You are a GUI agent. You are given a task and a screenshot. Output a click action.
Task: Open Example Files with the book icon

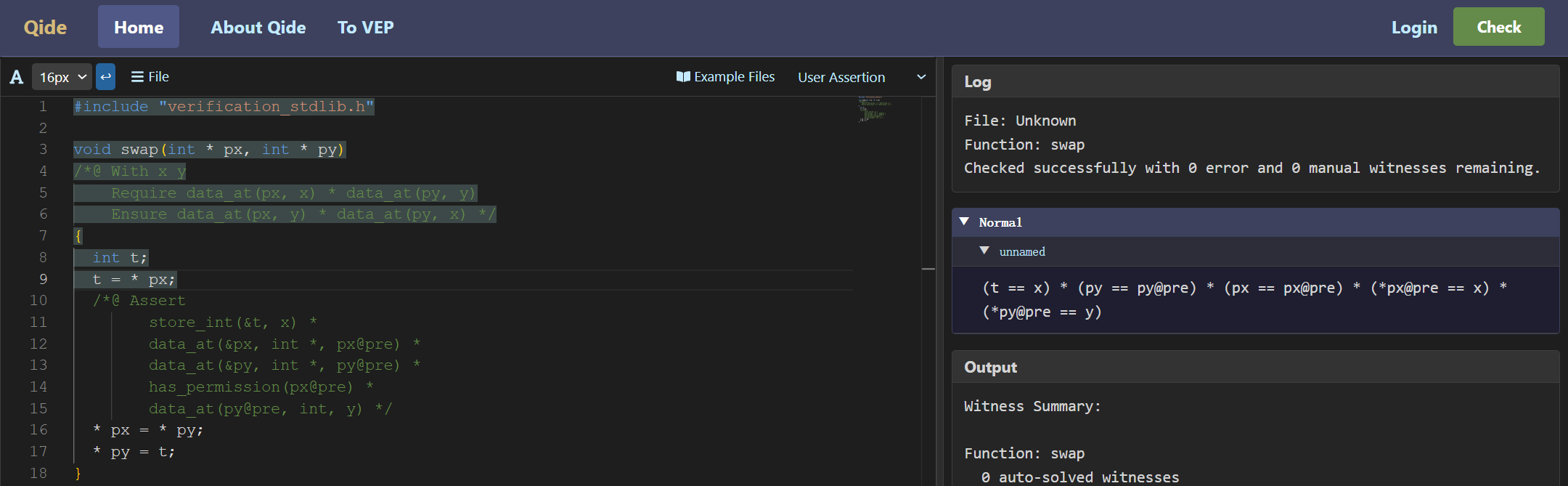pyautogui.click(x=725, y=77)
